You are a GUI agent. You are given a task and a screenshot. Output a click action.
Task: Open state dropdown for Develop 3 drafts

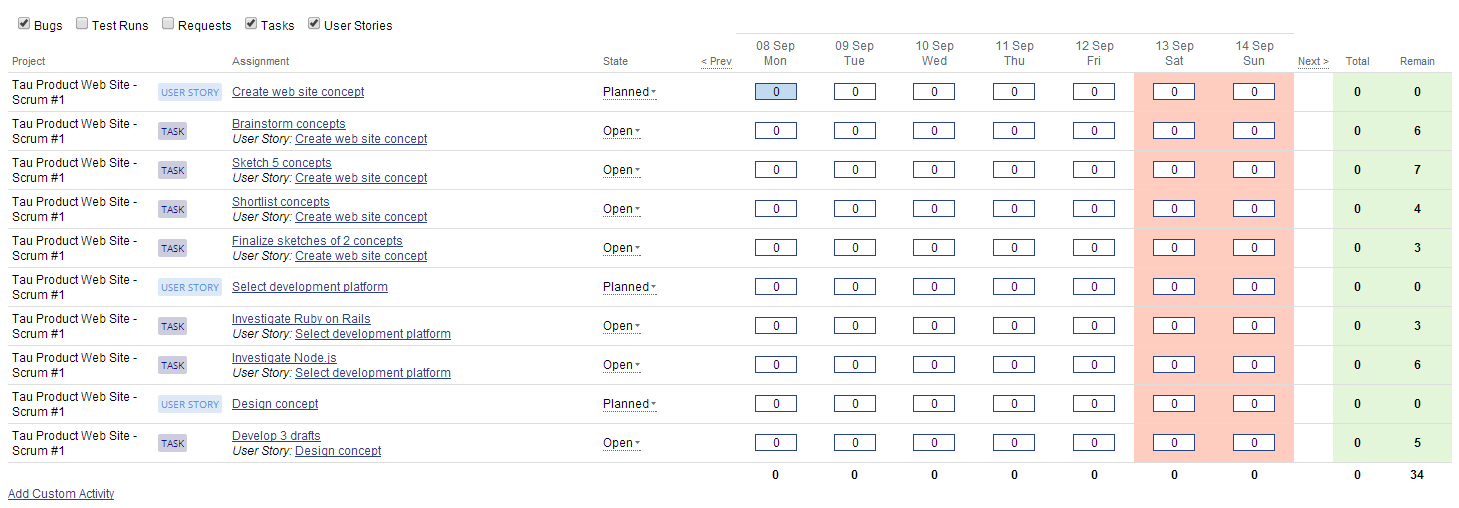pos(621,443)
